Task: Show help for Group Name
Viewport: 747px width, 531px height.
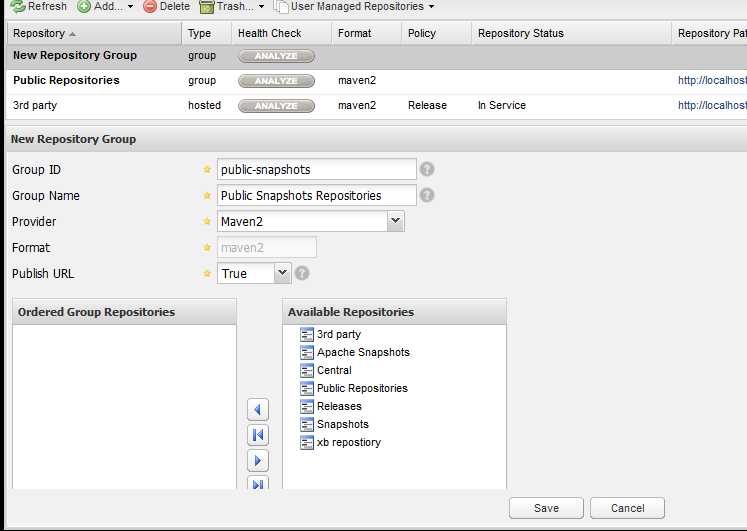Action: [427, 195]
